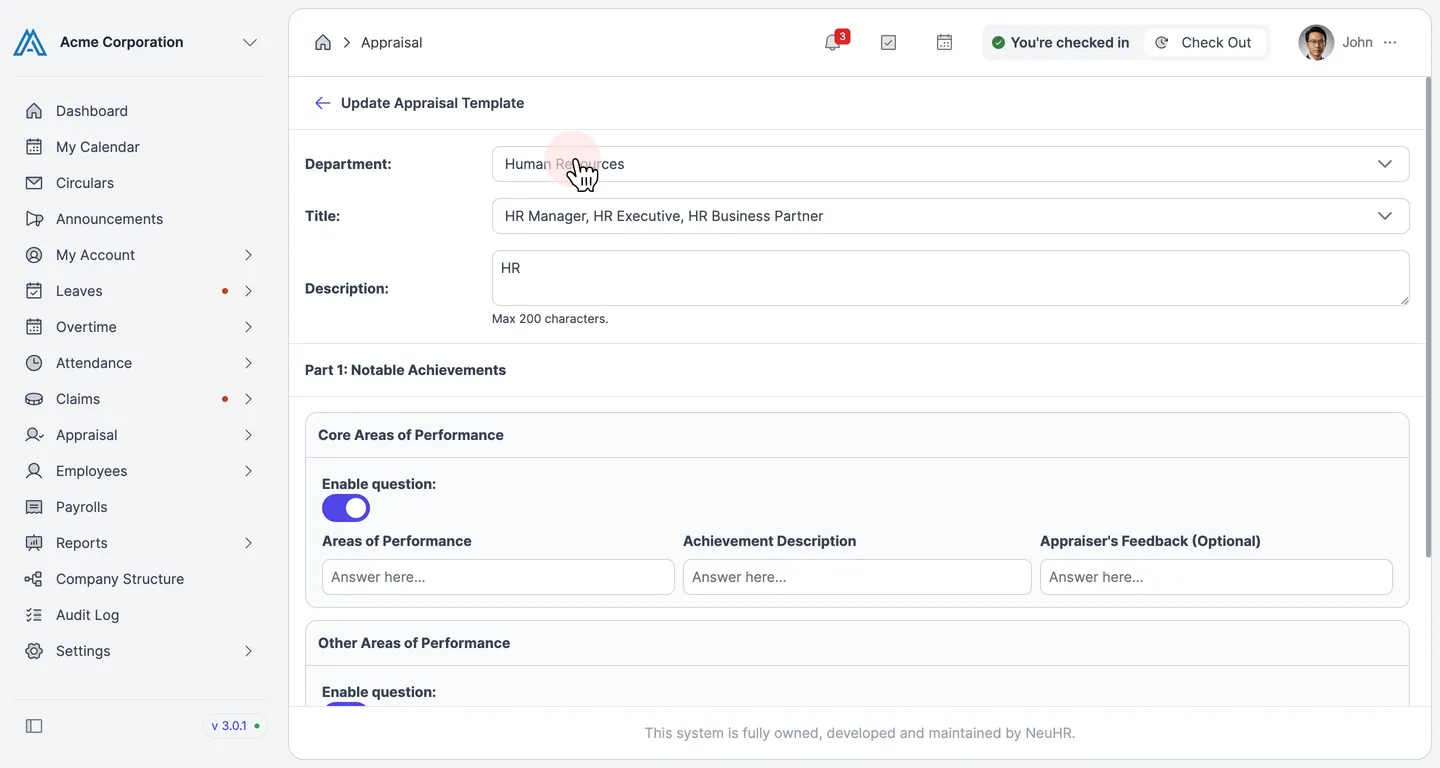This screenshot has width=1440, height=768.
Task: Open the calendar icon in the header
Action: [x=944, y=42]
